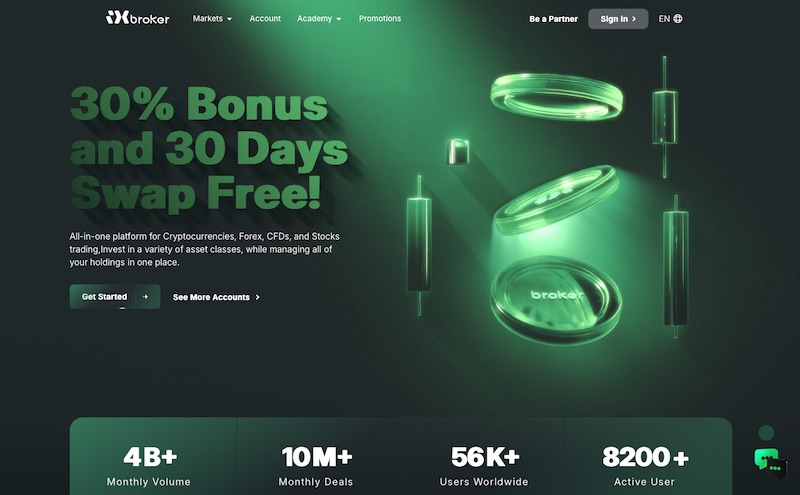Click the Sign In button
Screen dimensions: 800x495
click(x=618, y=19)
